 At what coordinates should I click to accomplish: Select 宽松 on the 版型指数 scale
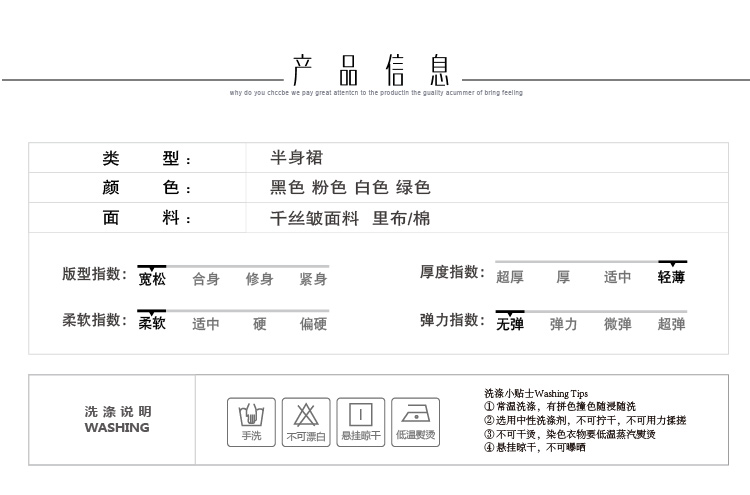click(x=152, y=279)
